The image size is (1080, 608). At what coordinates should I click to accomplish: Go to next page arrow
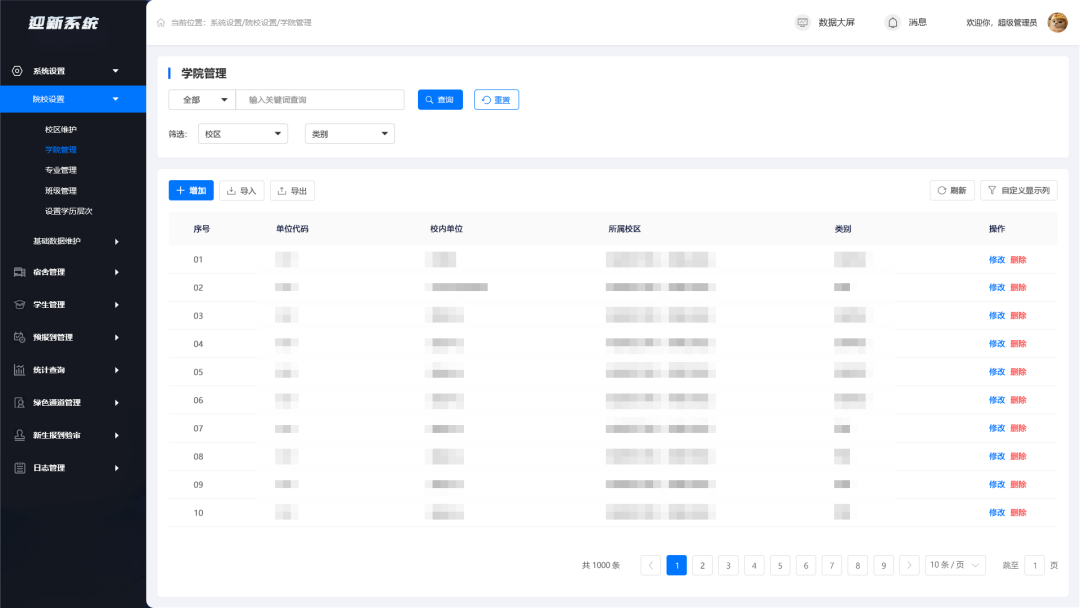tap(909, 565)
